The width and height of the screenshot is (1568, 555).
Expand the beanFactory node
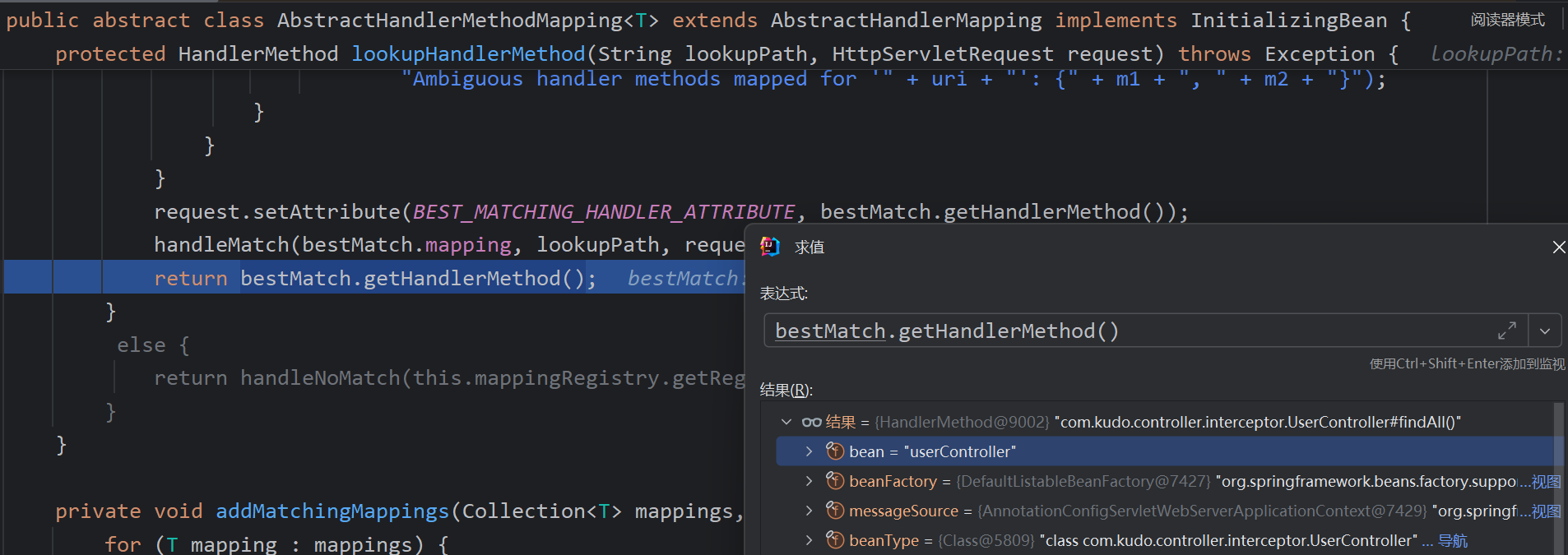[x=810, y=481]
